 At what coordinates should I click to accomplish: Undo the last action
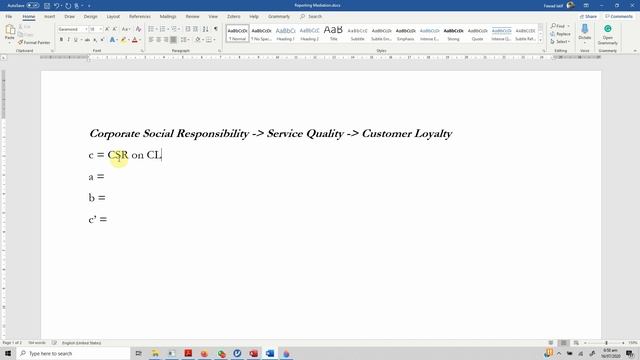tap(57, 6)
